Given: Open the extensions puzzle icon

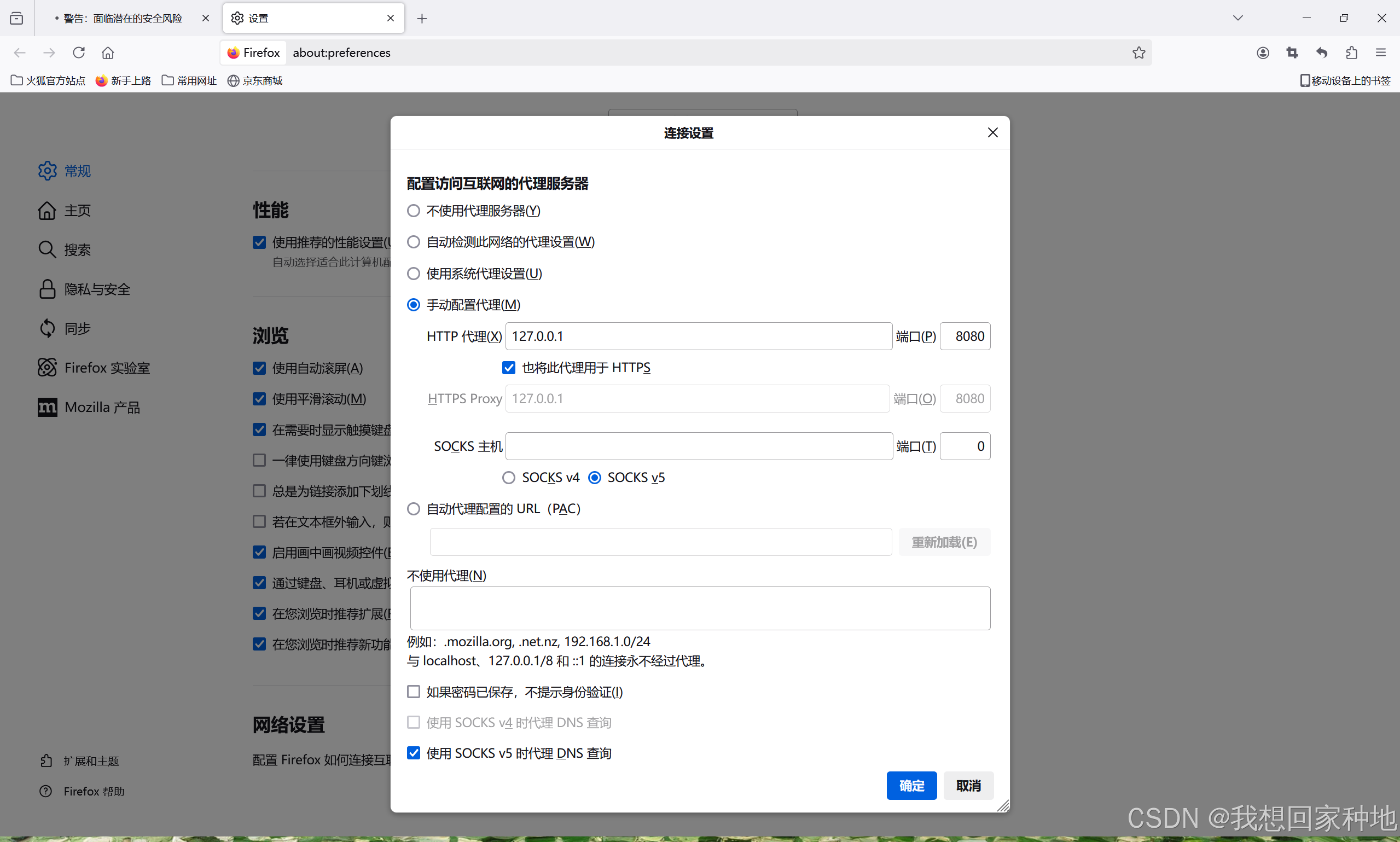Looking at the screenshot, I should pyautogui.click(x=1351, y=53).
